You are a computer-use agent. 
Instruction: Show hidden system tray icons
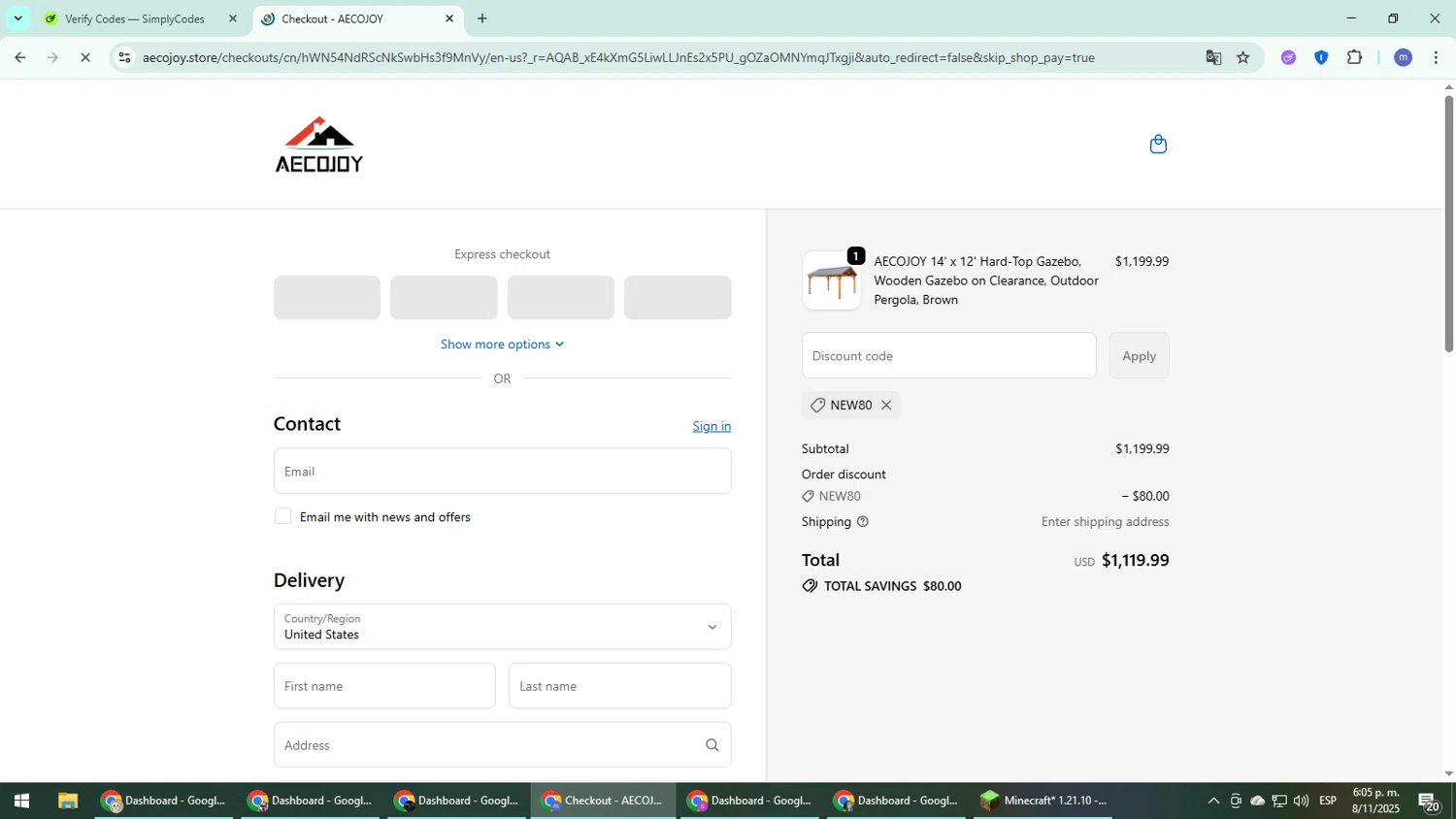pyautogui.click(x=1213, y=802)
